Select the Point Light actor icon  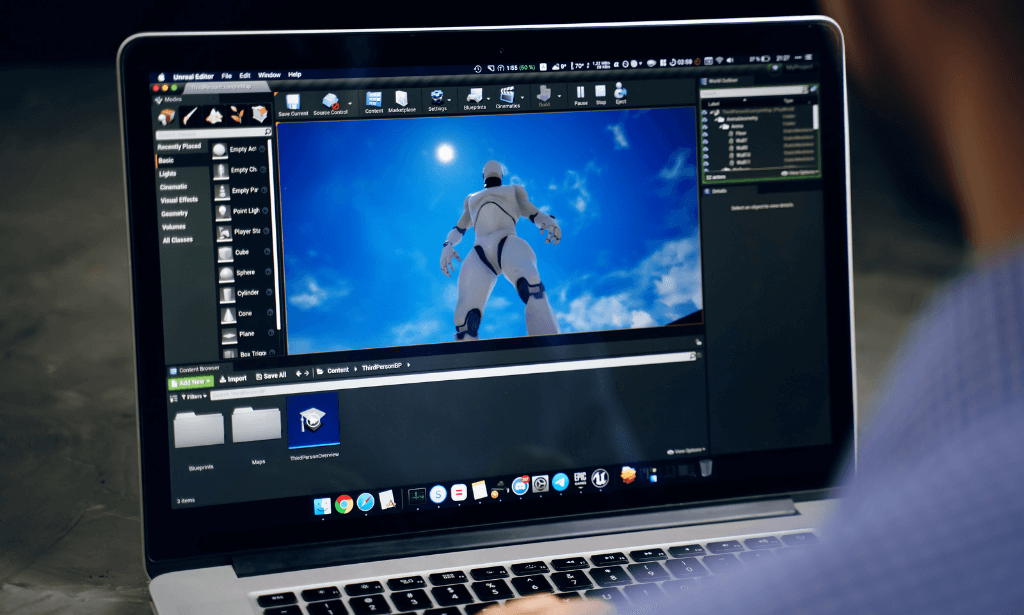point(223,212)
